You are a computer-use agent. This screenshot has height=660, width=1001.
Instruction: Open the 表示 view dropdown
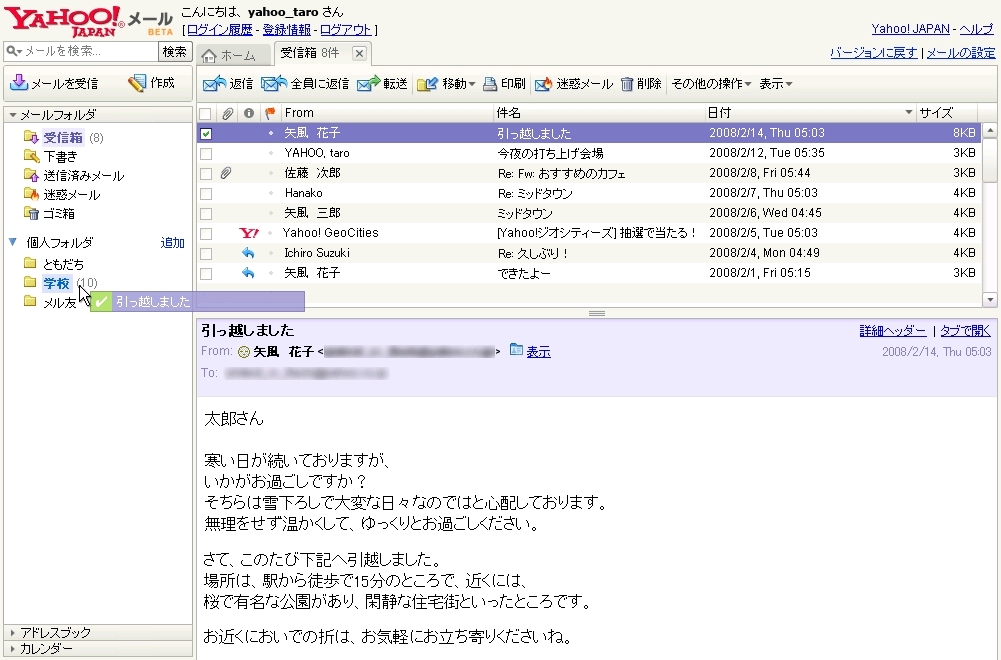pyautogui.click(x=775, y=84)
